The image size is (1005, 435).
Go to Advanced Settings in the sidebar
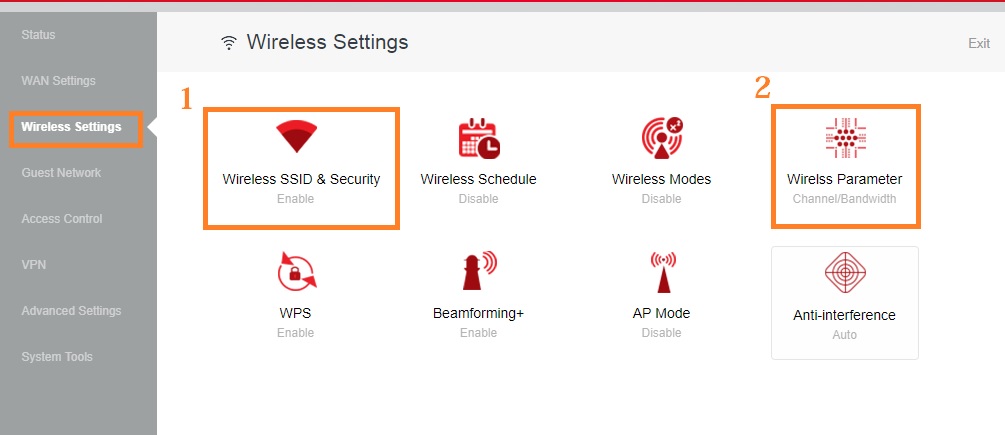(x=71, y=311)
